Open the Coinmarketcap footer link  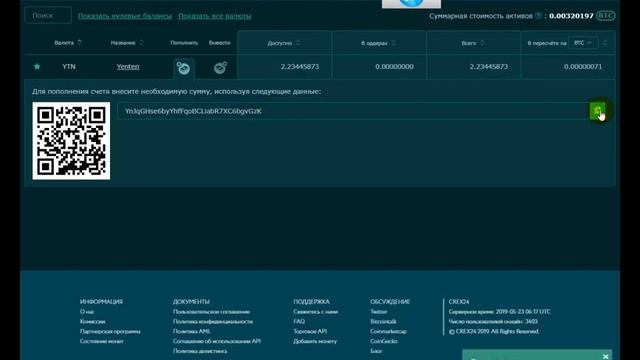388,331
